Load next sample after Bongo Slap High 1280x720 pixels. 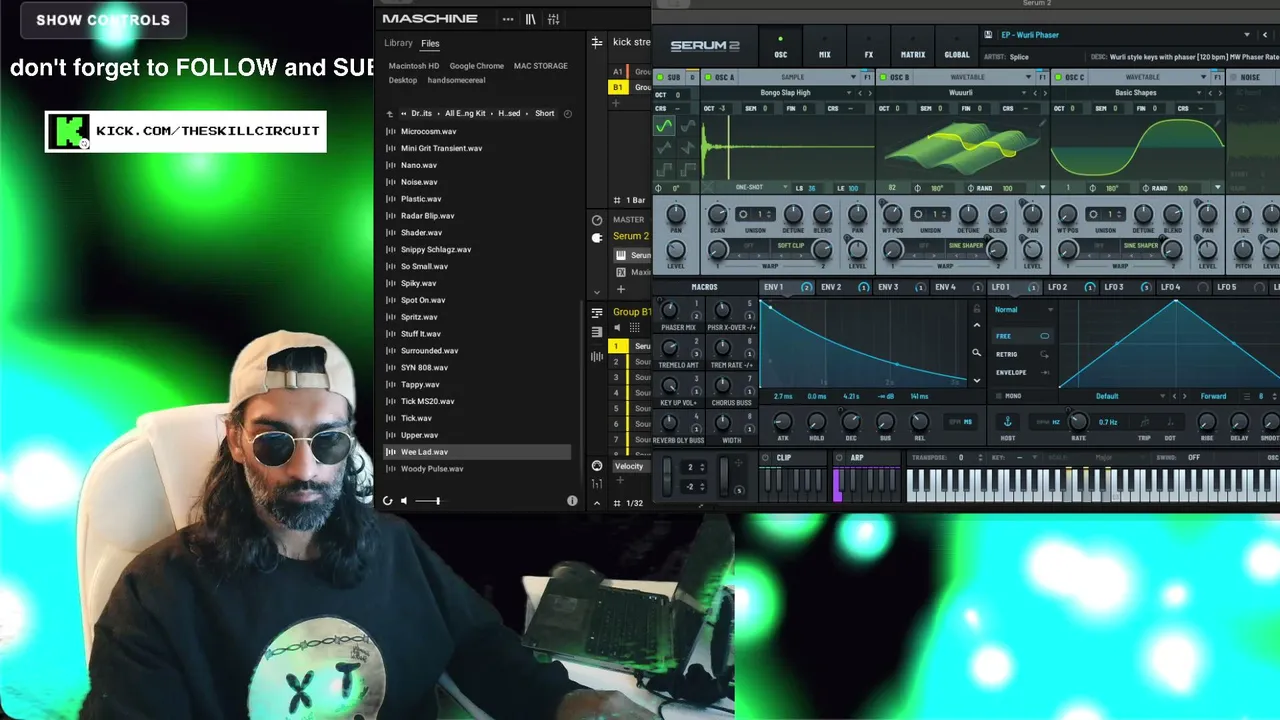click(x=870, y=93)
